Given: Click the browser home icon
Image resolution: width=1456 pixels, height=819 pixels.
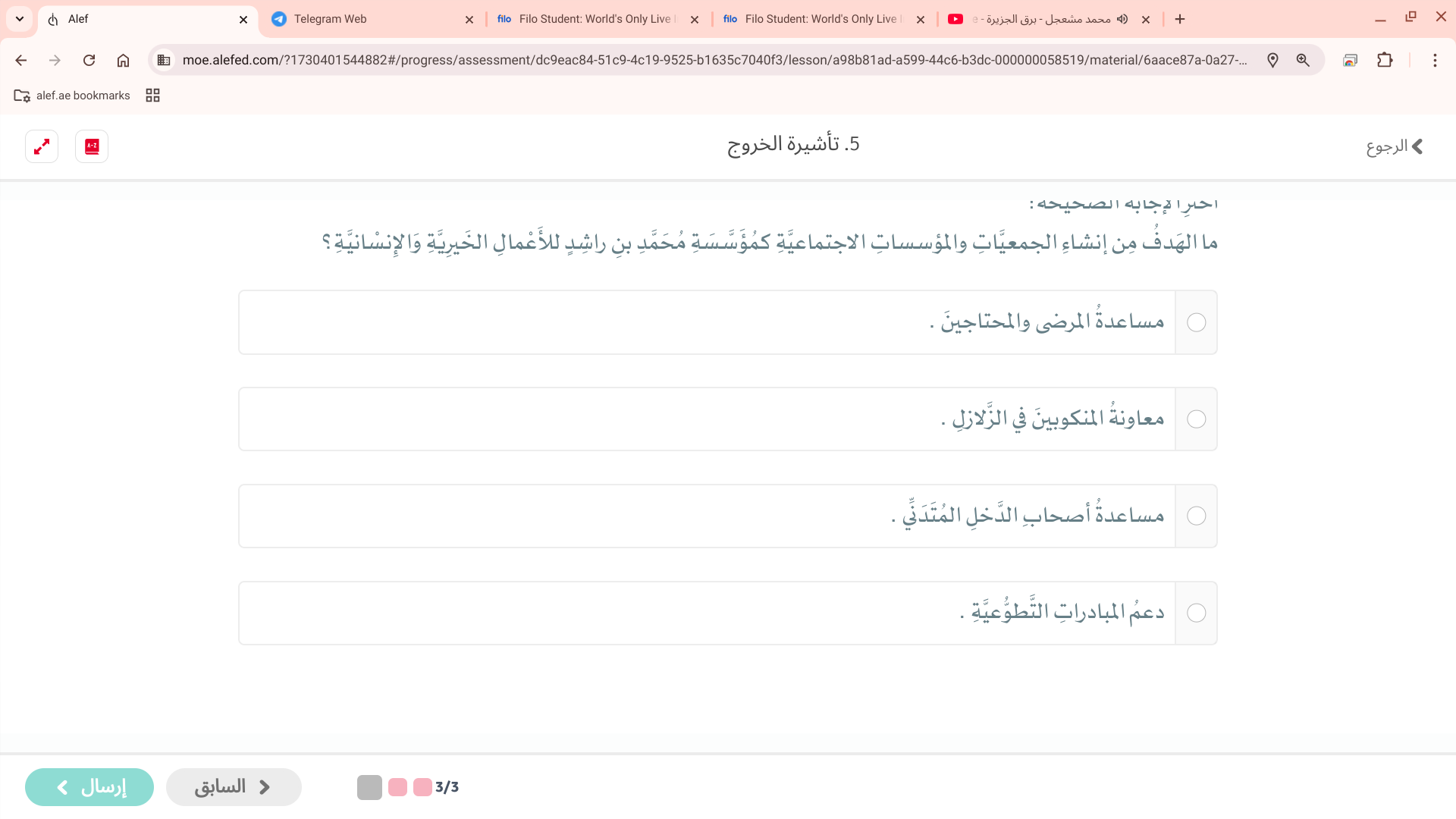Looking at the screenshot, I should [x=123, y=60].
